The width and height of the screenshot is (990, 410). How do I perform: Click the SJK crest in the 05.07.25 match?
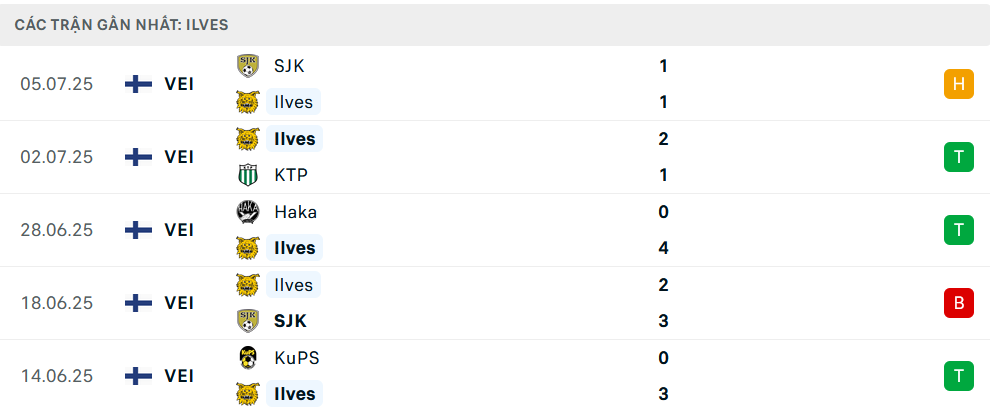point(248,66)
